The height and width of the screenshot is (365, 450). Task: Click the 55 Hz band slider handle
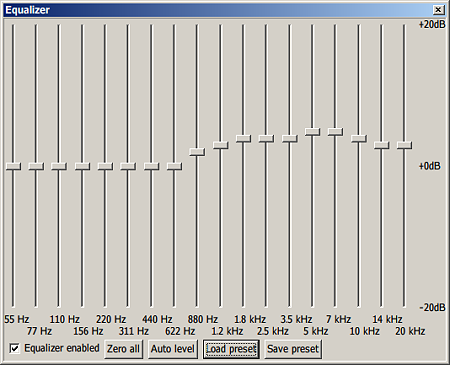[13, 166]
